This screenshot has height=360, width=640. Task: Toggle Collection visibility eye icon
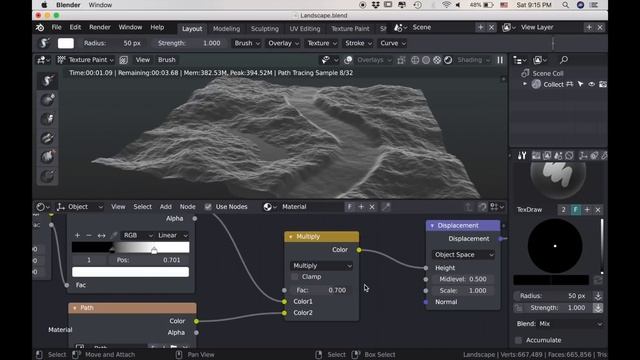coord(591,84)
